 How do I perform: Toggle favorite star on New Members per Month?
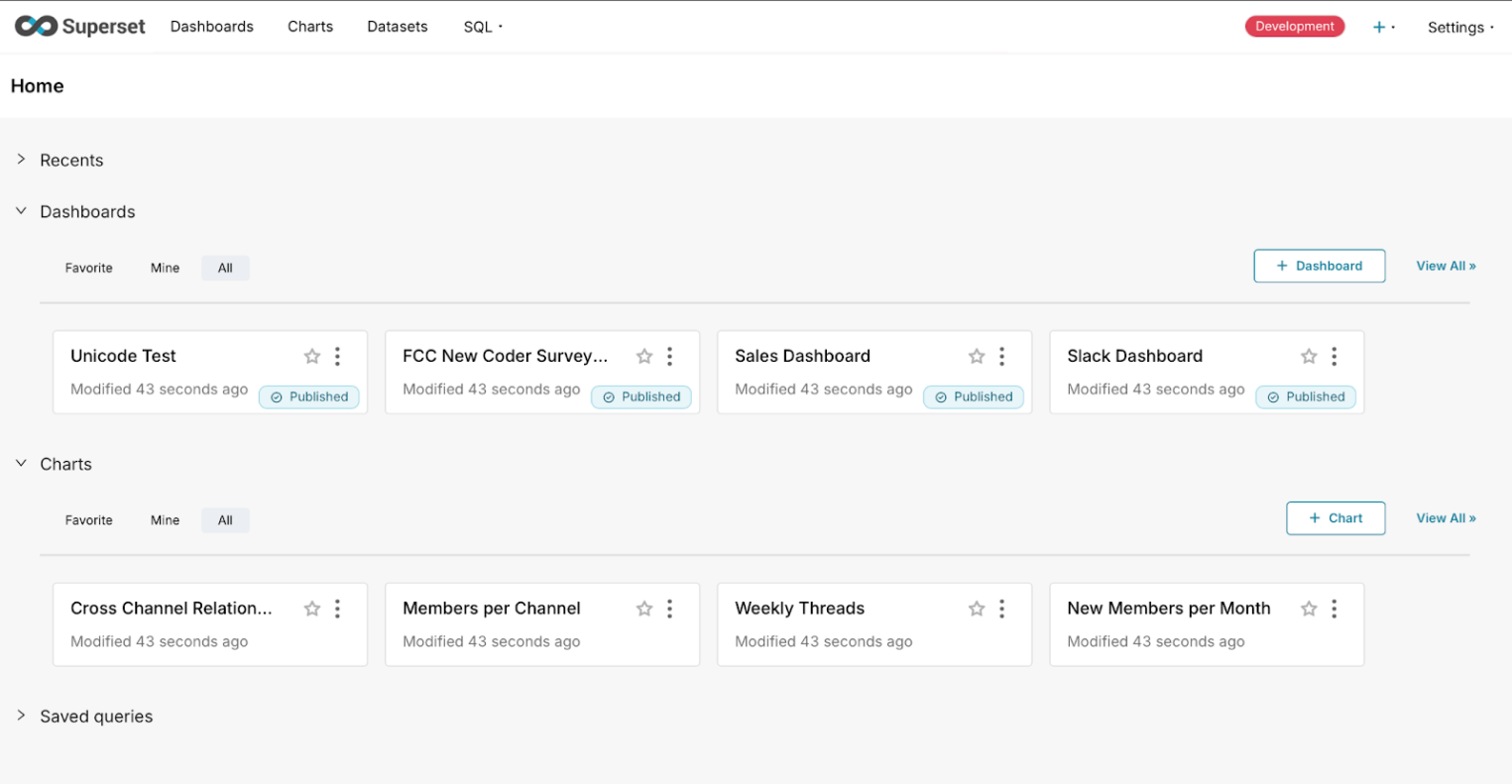pyautogui.click(x=1309, y=609)
